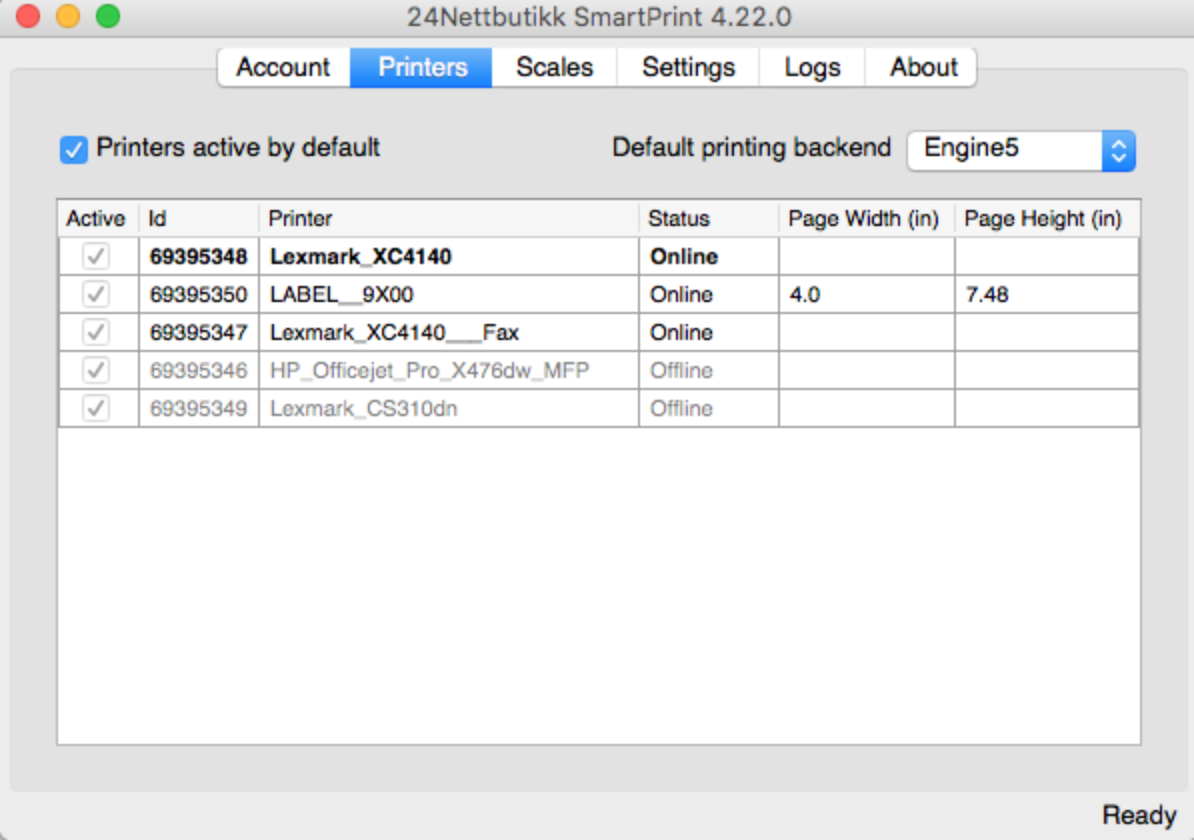Image resolution: width=1194 pixels, height=840 pixels.
Task: Open the About tab
Action: click(923, 67)
